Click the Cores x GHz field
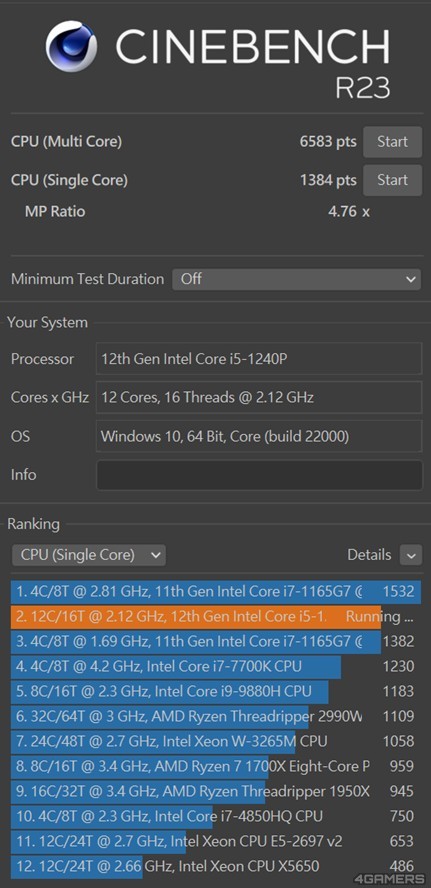Screen dimensions: 431x888 (259, 397)
